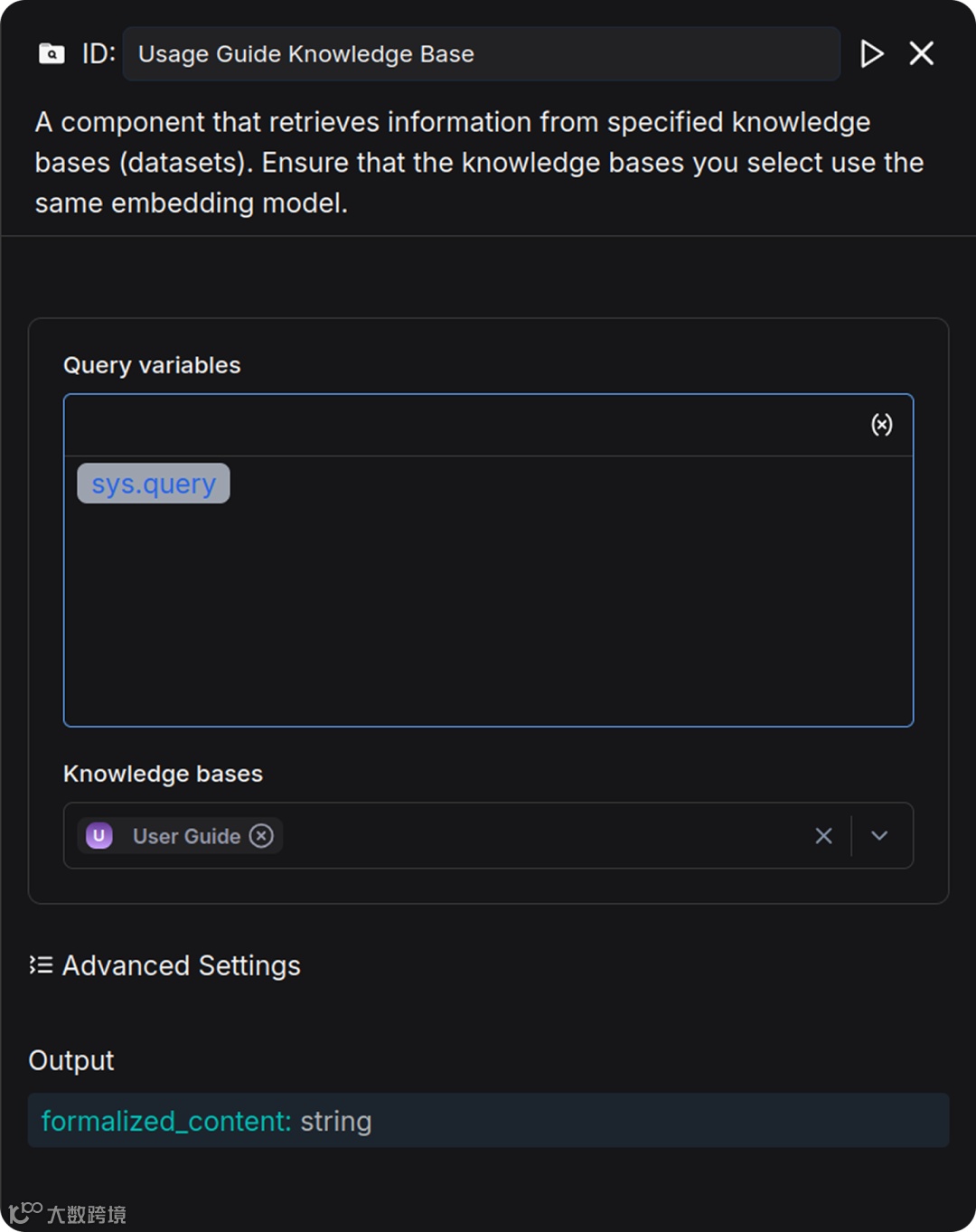Click the Query variables heading label
Image resolution: width=976 pixels, height=1232 pixels.
[152, 365]
